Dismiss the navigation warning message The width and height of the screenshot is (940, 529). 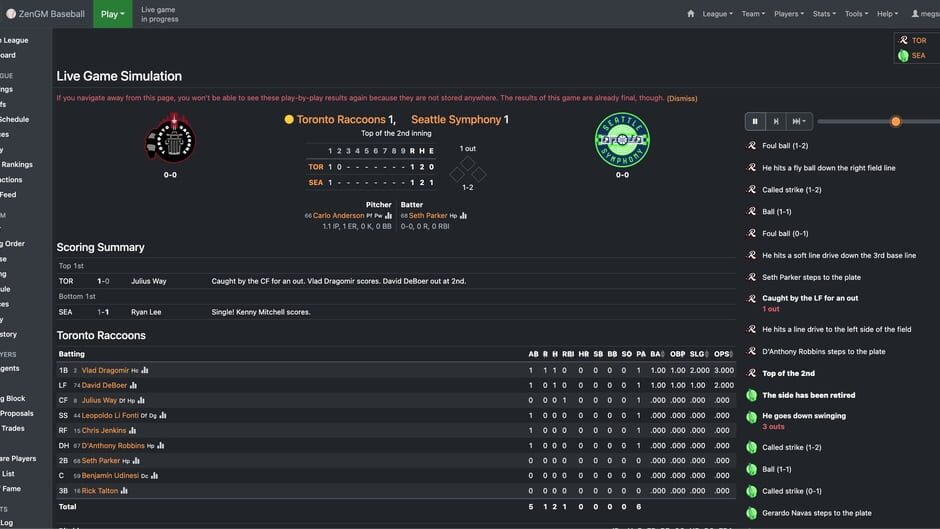[x=682, y=98]
